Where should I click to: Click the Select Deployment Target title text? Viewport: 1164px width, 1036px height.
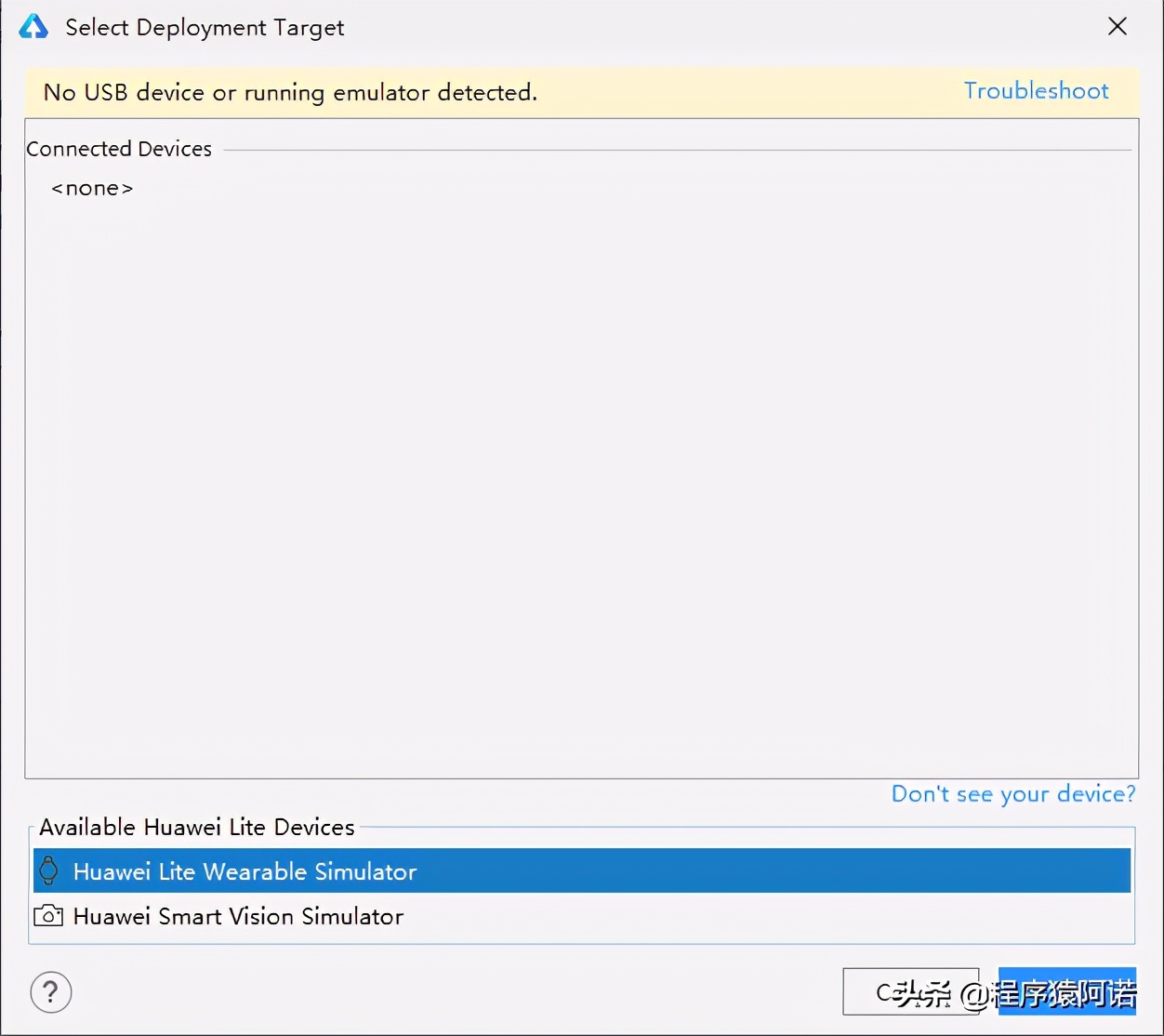(x=205, y=28)
